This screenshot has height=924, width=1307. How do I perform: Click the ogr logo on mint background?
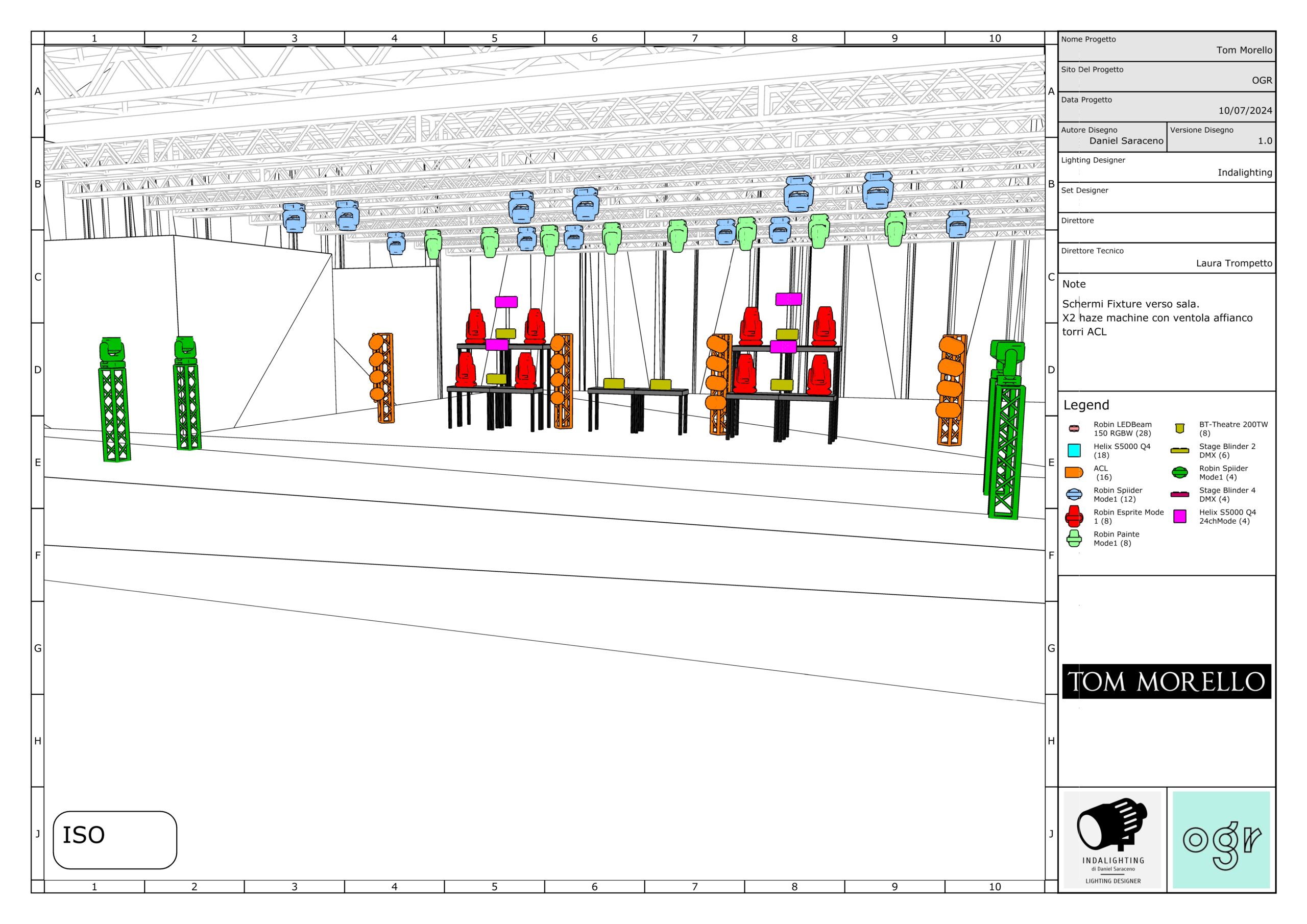coord(1221,840)
